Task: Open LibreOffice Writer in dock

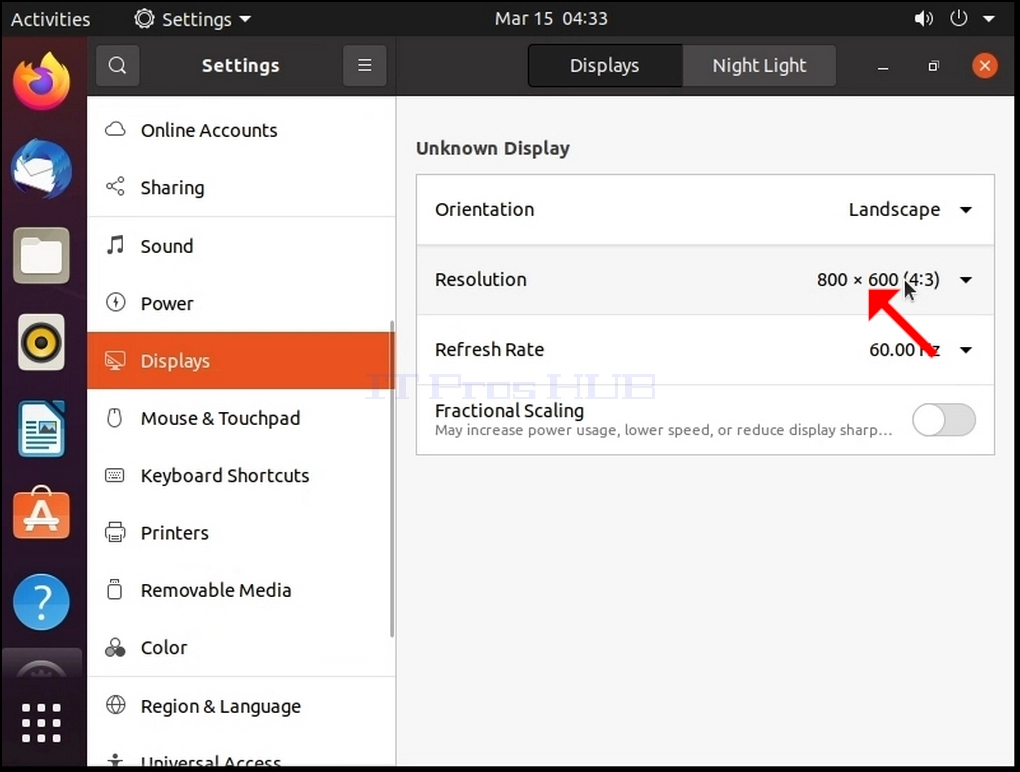Action: tap(42, 429)
